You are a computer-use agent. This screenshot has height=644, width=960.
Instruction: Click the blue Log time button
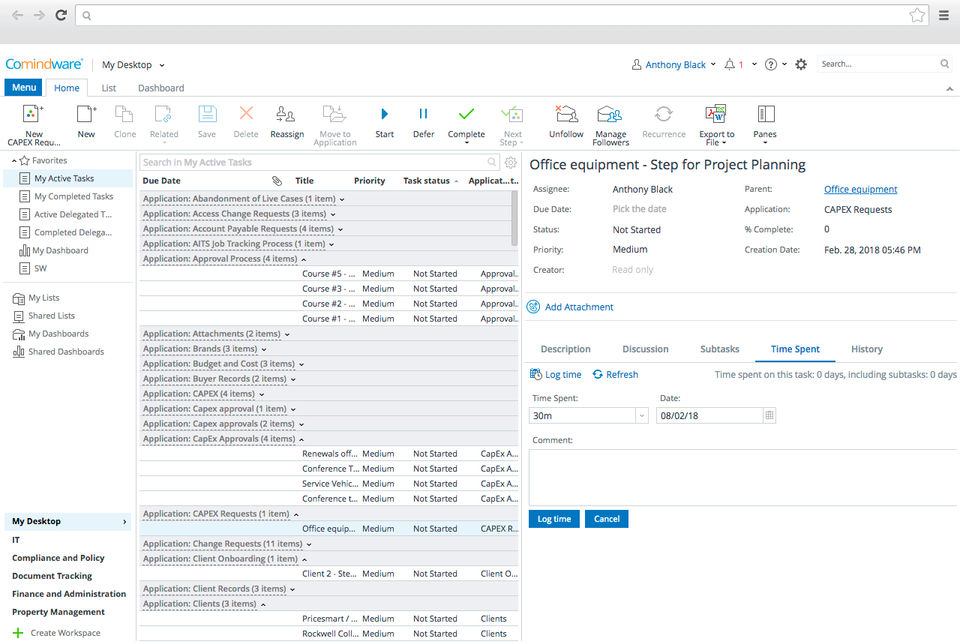554,519
